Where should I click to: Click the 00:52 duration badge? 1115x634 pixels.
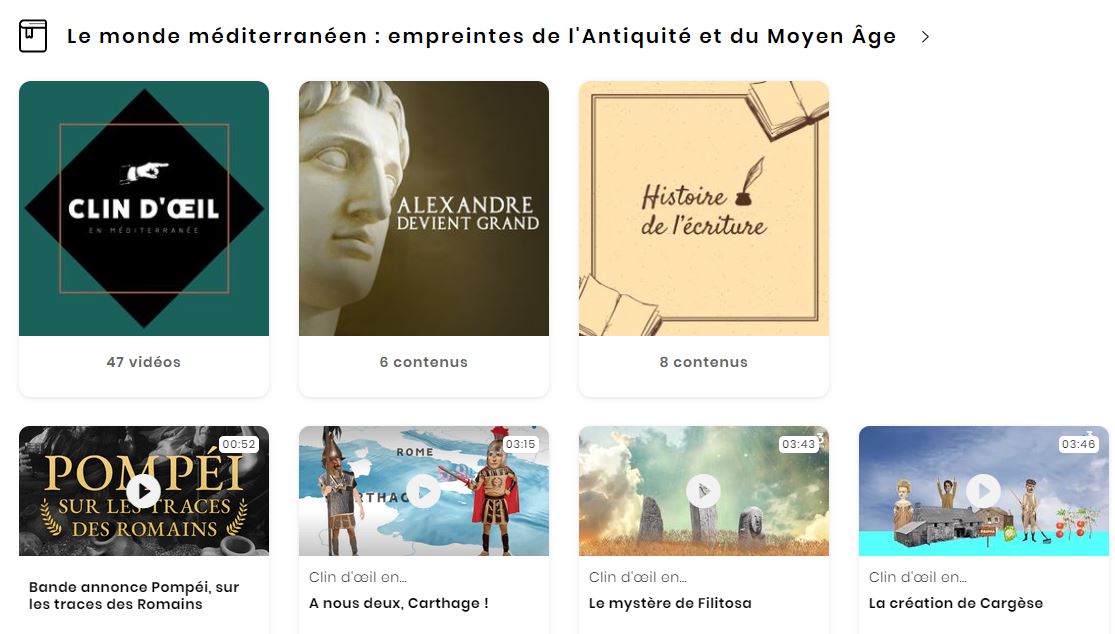(x=239, y=444)
